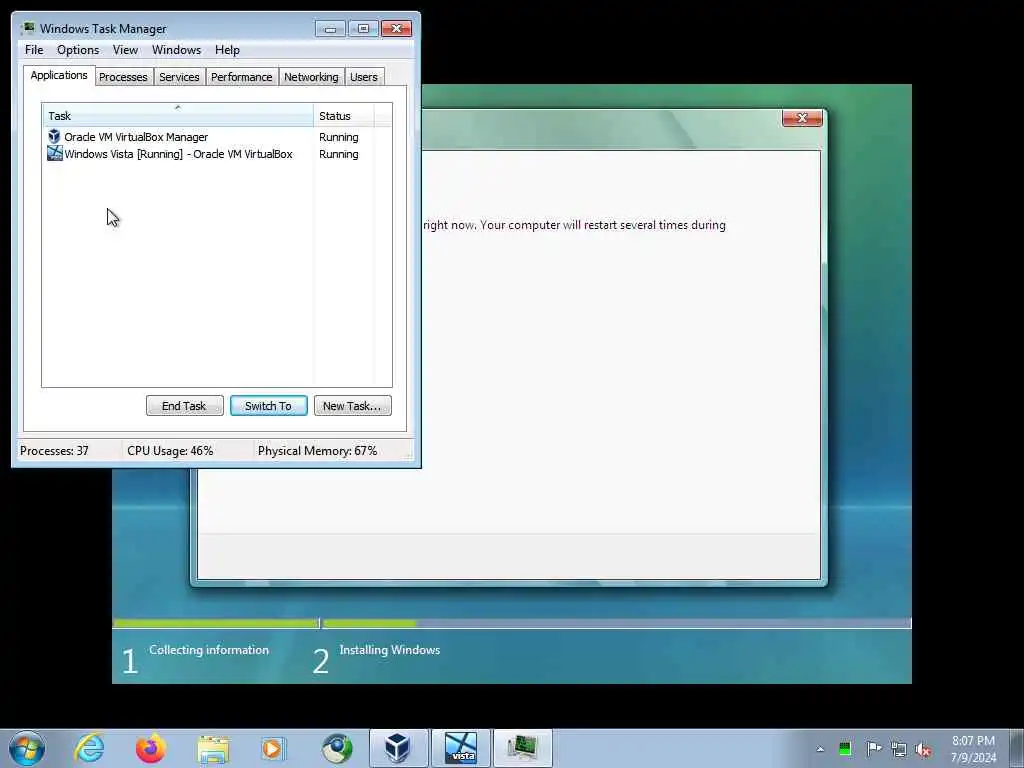
Task: Switch to the Networking tab
Action: click(x=311, y=77)
